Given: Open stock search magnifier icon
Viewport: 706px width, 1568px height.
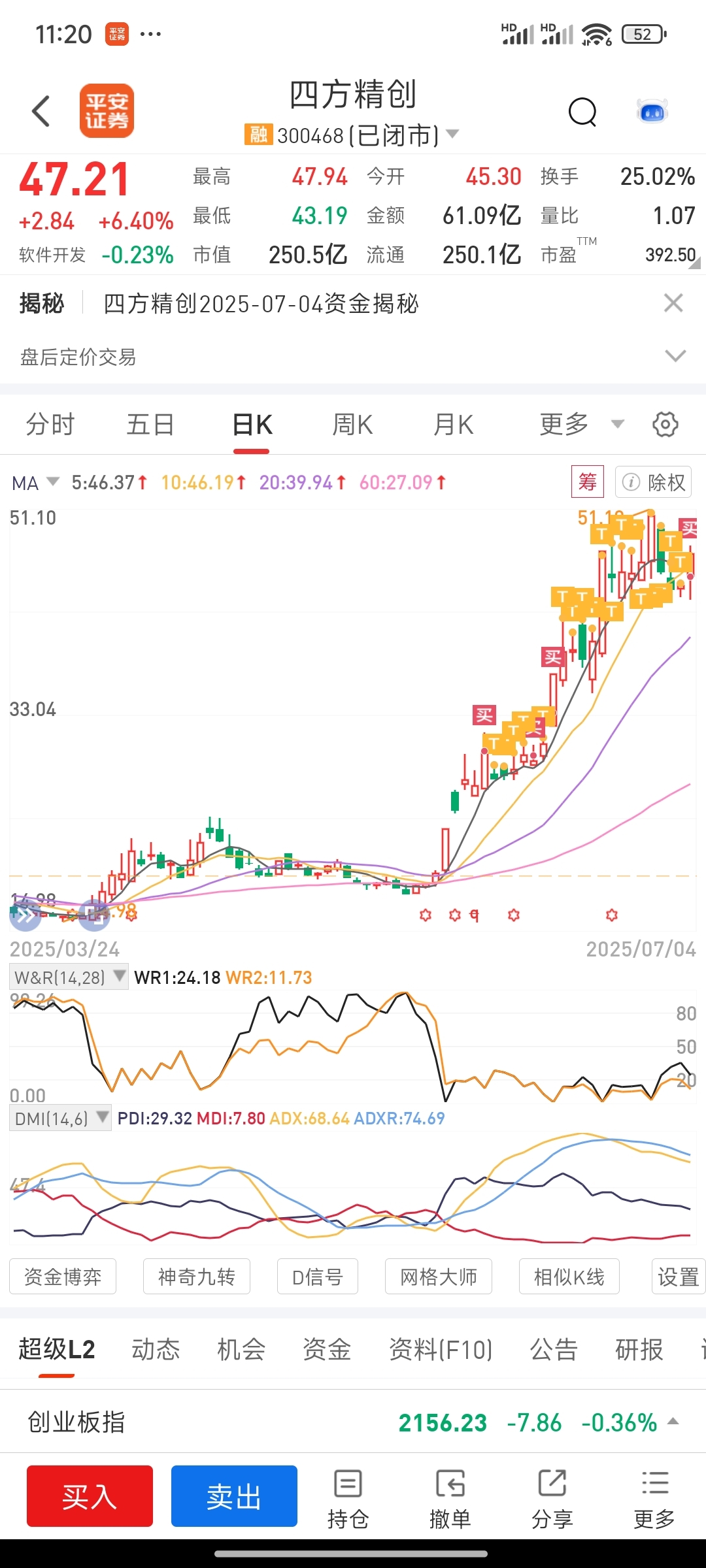Looking at the screenshot, I should pyautogui.click(x=582, y=112).
